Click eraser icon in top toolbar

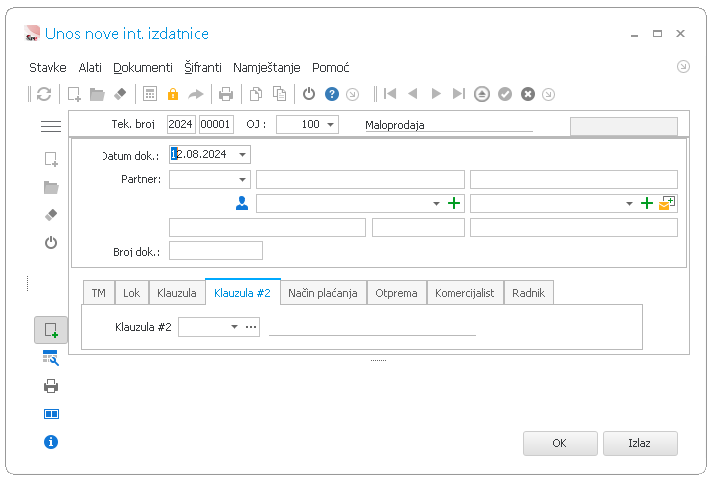click(120, 94)
